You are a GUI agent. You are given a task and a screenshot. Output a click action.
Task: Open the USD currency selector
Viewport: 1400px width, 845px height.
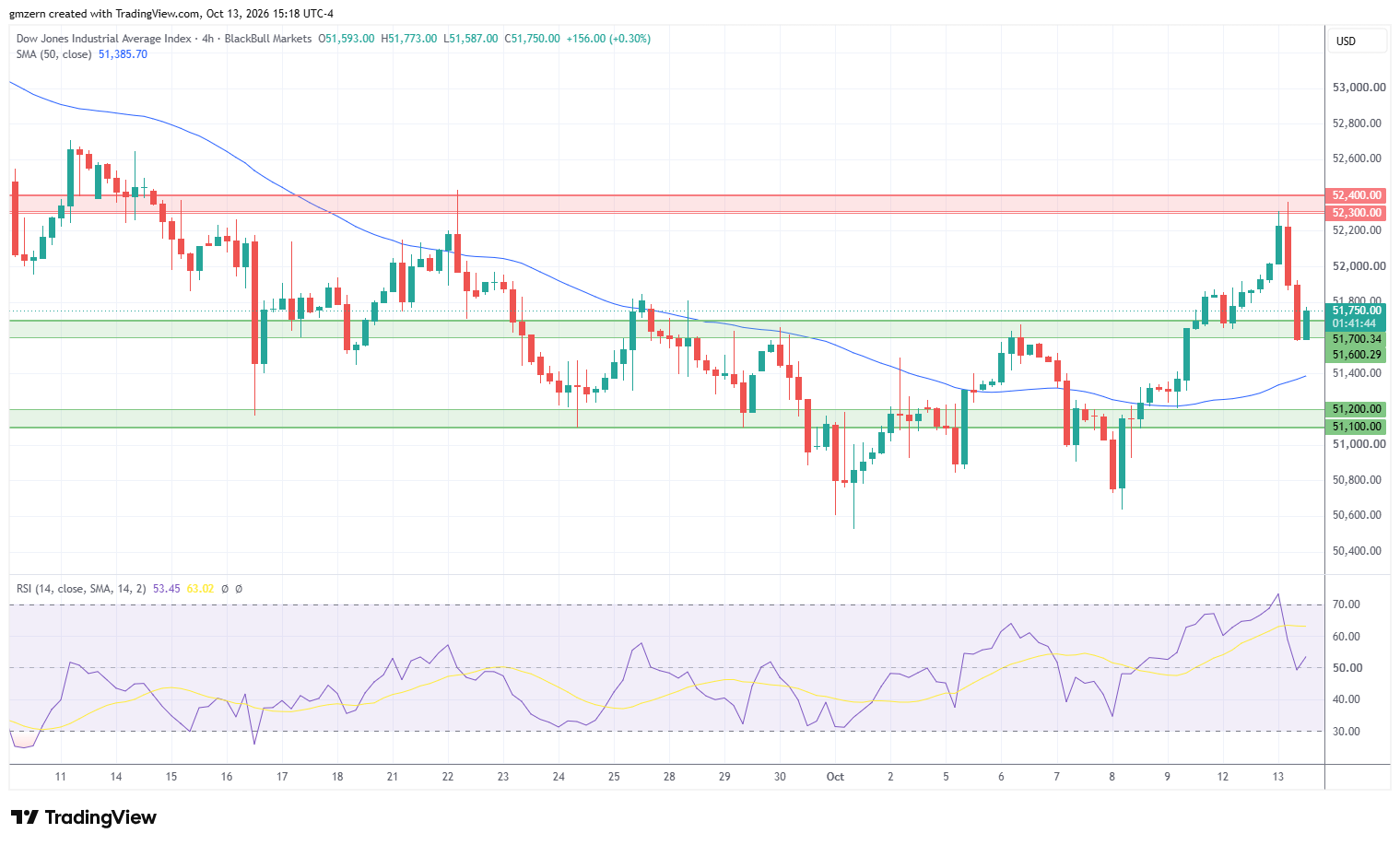[1358, 41]
